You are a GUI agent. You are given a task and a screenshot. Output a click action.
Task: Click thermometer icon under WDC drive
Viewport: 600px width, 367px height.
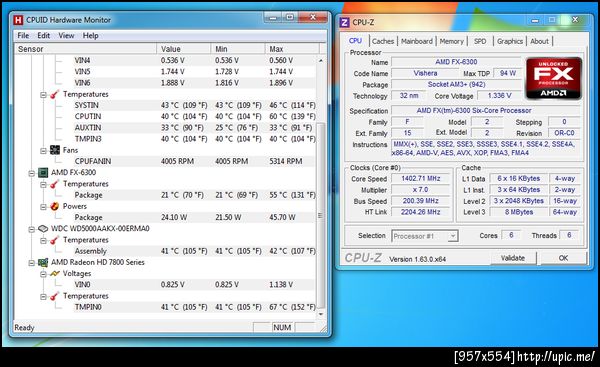tap(55, 240)
